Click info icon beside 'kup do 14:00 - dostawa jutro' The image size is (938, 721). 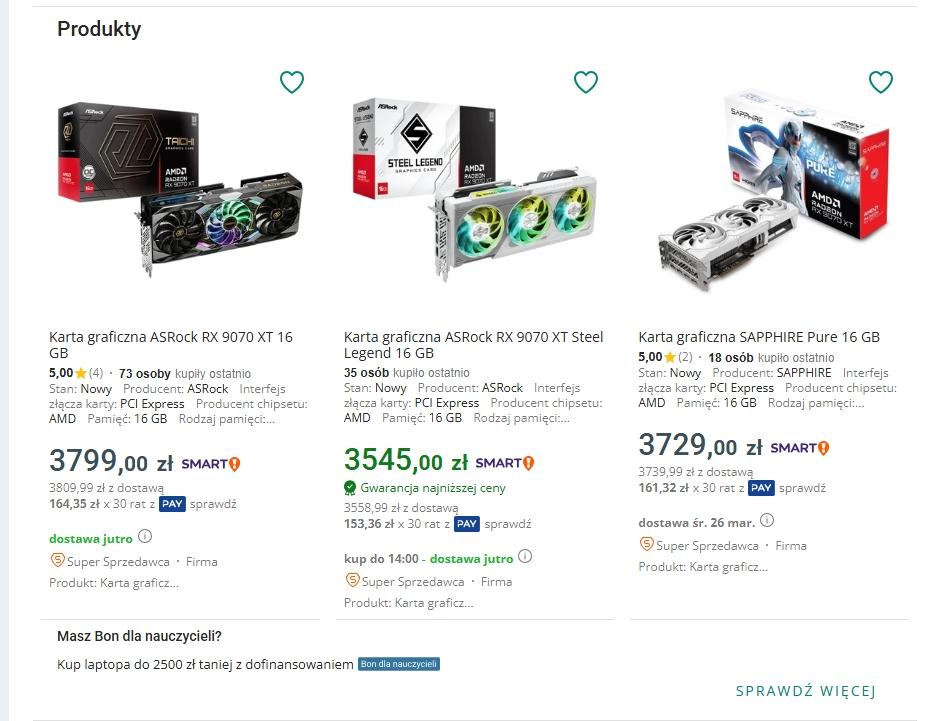(525, 557)
